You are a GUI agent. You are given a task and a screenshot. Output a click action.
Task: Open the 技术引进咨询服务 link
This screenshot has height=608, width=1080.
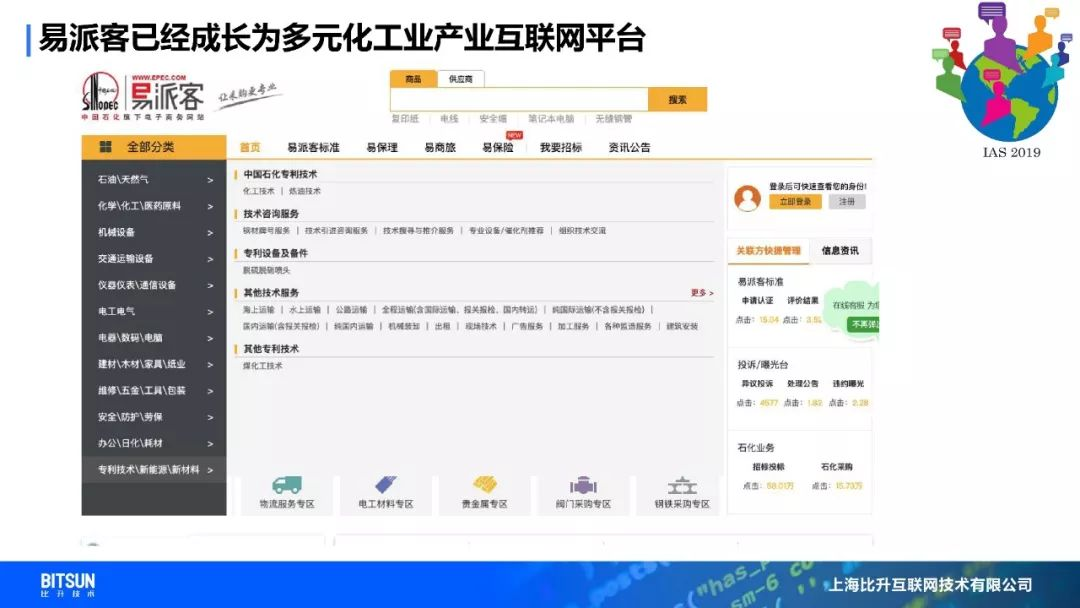point(336,231)
